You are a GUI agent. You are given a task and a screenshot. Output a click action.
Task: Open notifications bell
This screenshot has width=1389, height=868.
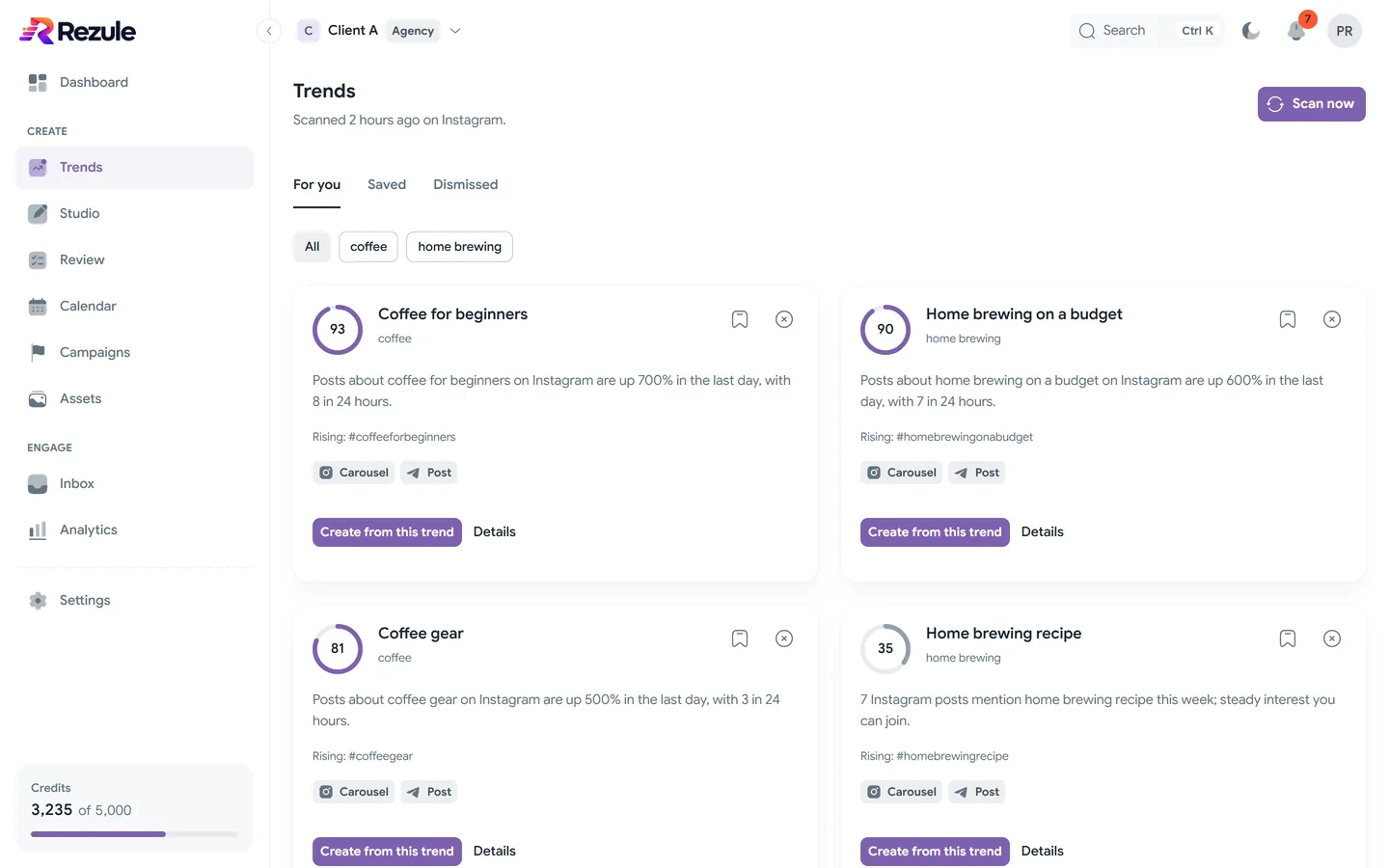[x=1296, y=31]
